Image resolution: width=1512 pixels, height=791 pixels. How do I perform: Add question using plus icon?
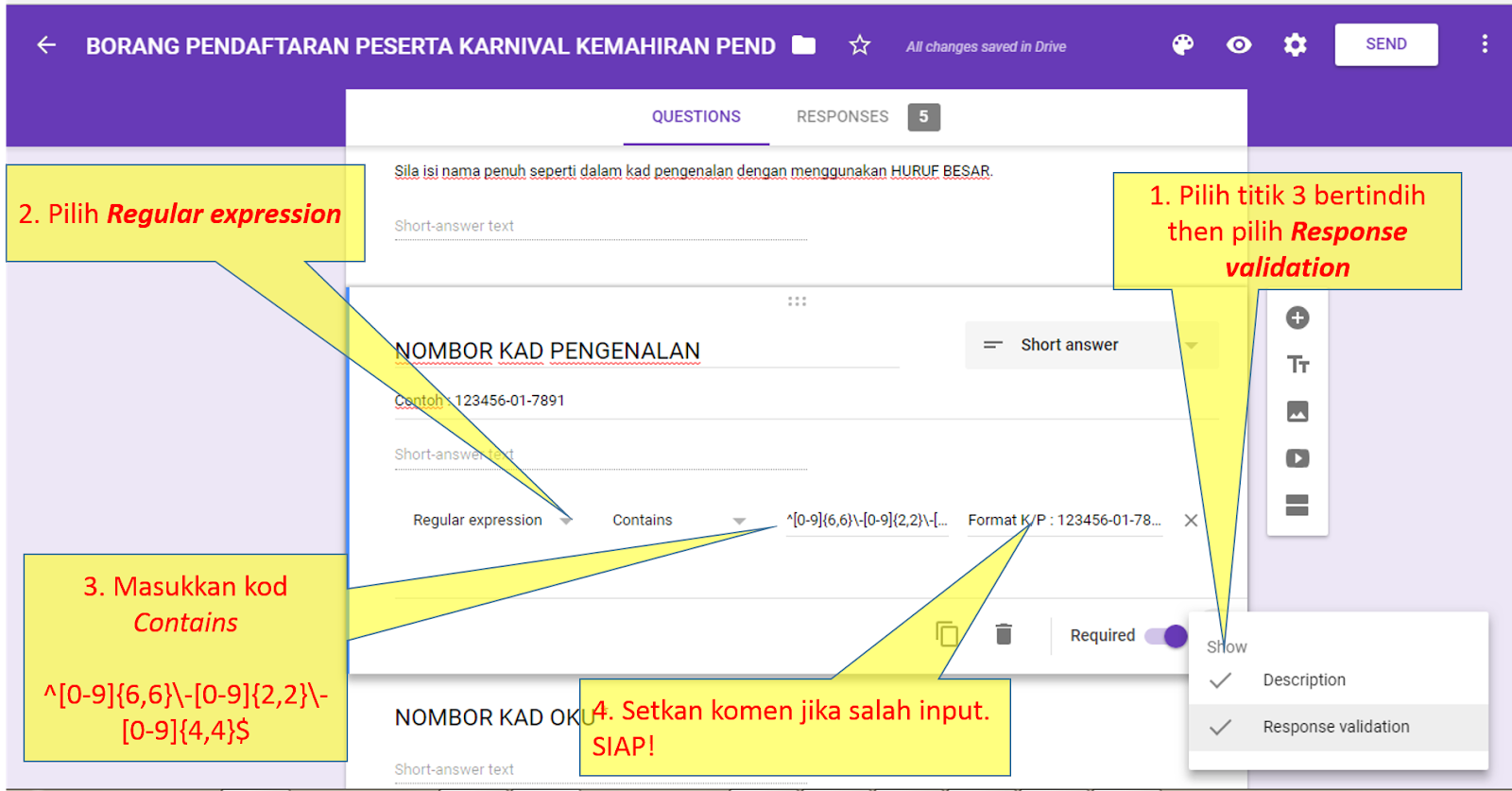(1297, 318)
